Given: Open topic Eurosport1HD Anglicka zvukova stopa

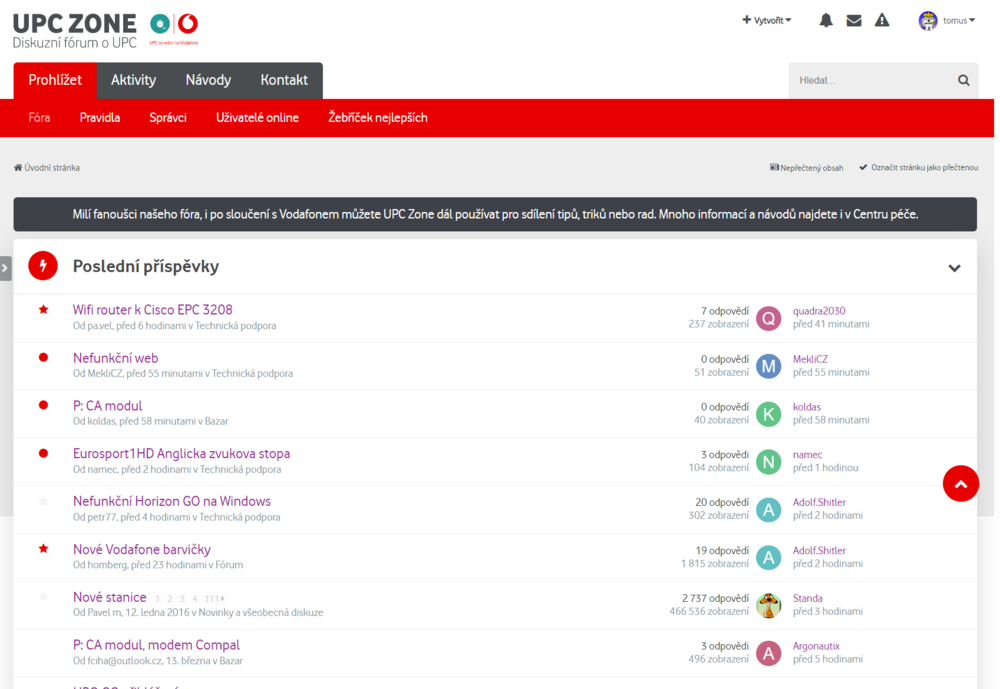Looking at the screenshot, I should coord(181,454).
